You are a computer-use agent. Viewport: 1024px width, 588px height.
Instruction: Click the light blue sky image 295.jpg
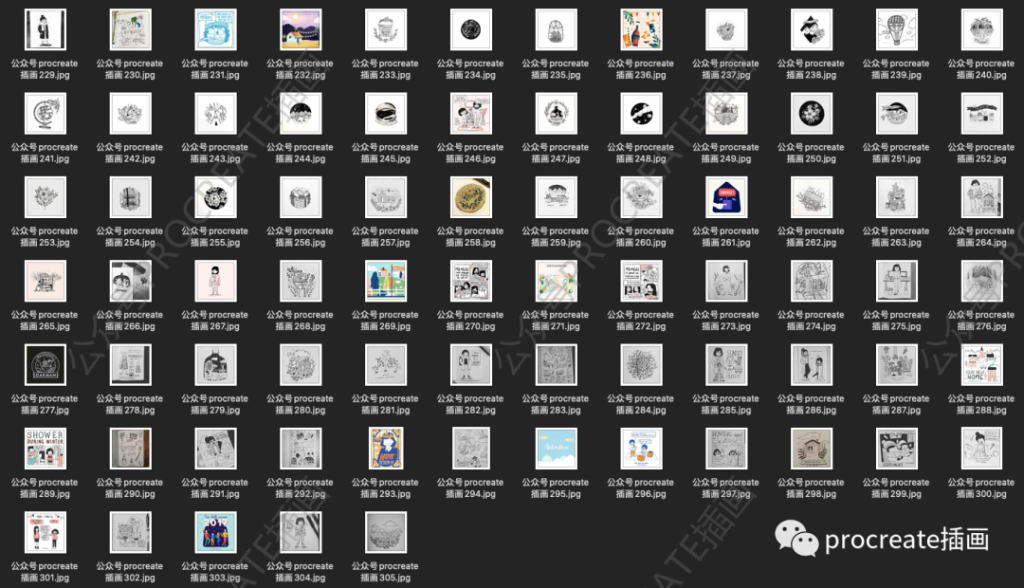coord(556,449)
